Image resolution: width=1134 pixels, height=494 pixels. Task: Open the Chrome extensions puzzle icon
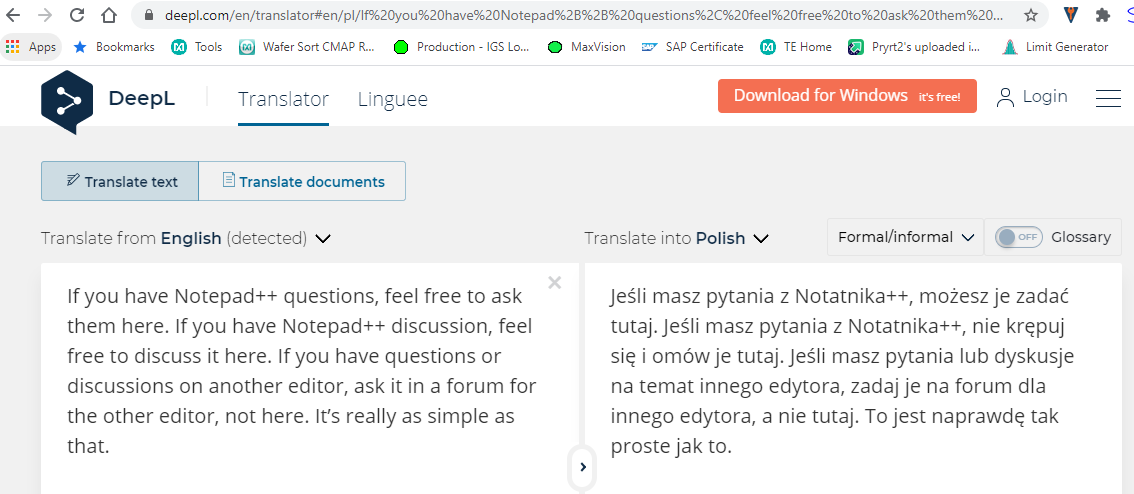1103,14
